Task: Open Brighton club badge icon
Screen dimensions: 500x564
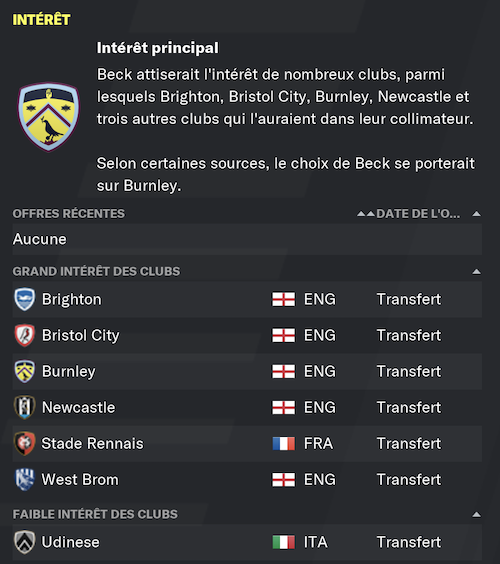Action: point(24,299)
